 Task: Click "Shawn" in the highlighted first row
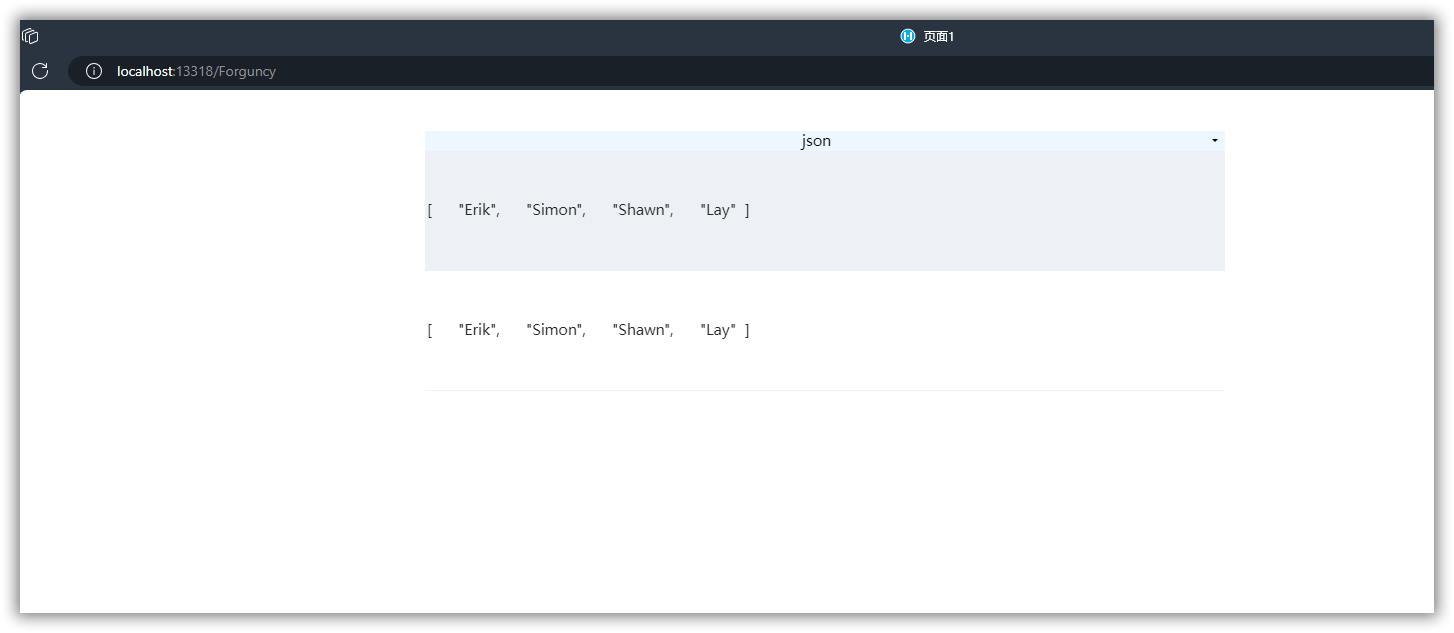(x=642, y=210)
